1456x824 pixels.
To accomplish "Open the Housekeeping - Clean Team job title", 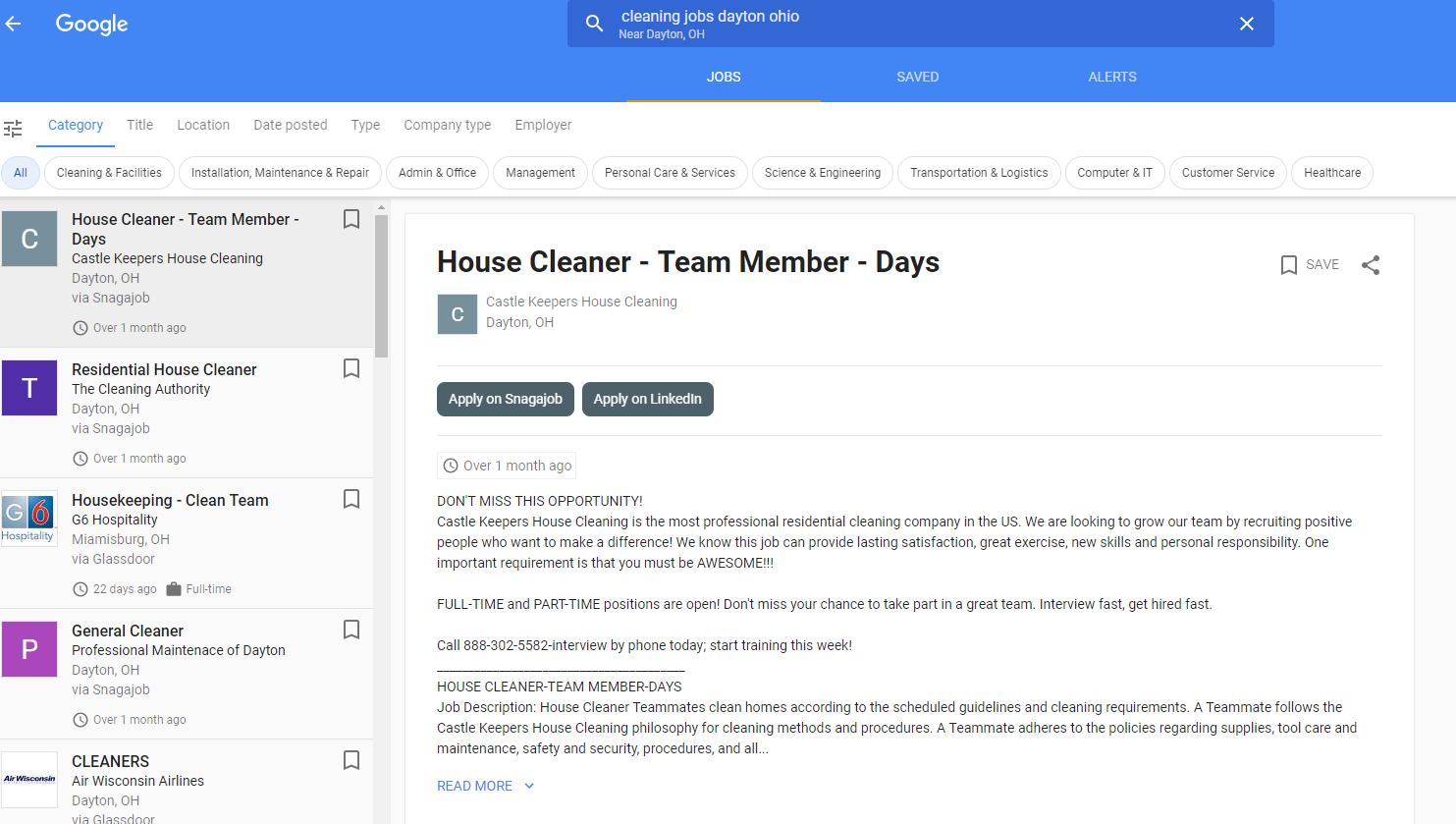I will (170, 500).
